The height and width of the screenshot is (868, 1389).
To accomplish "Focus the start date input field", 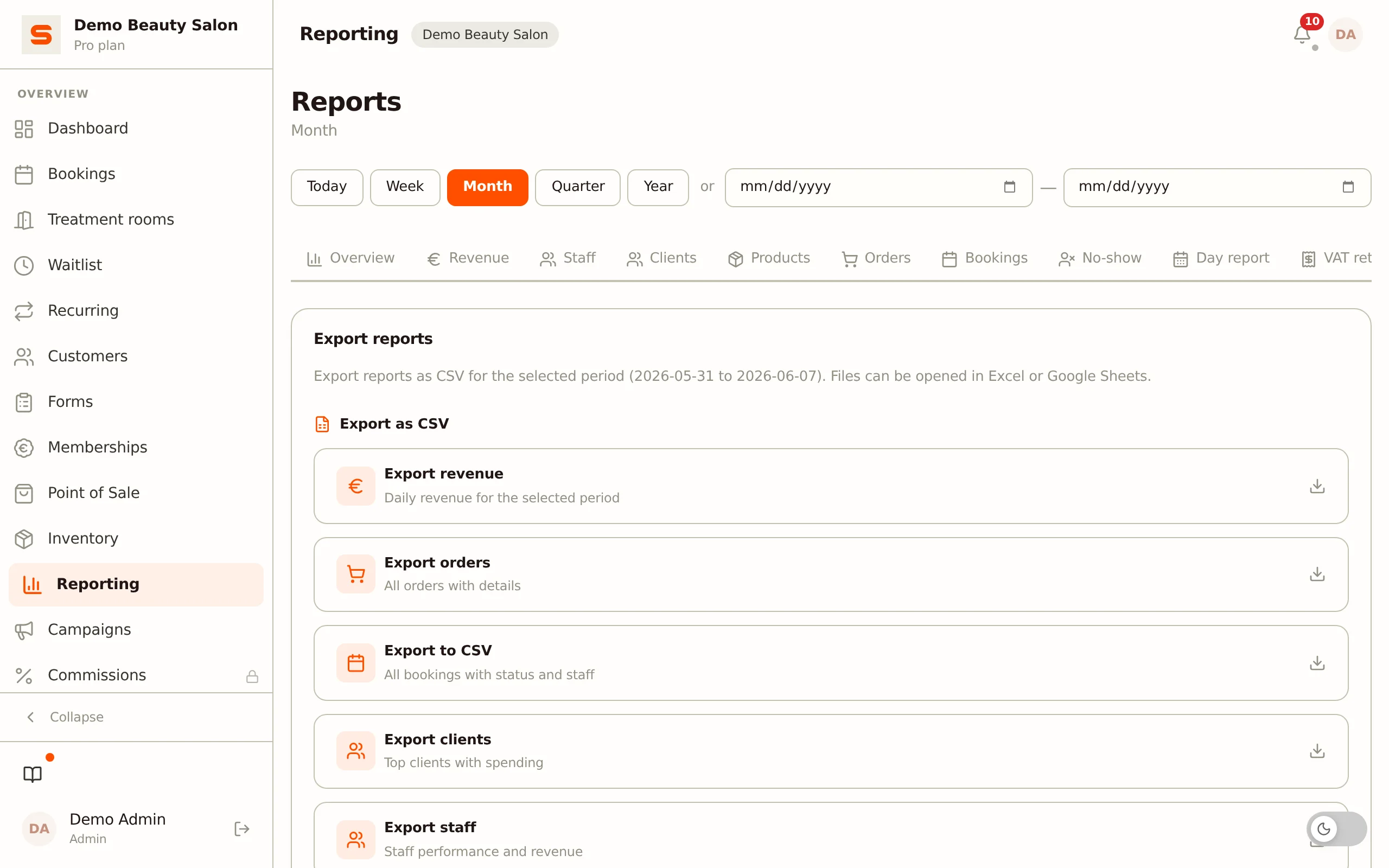I will click(x=878, y=187).
